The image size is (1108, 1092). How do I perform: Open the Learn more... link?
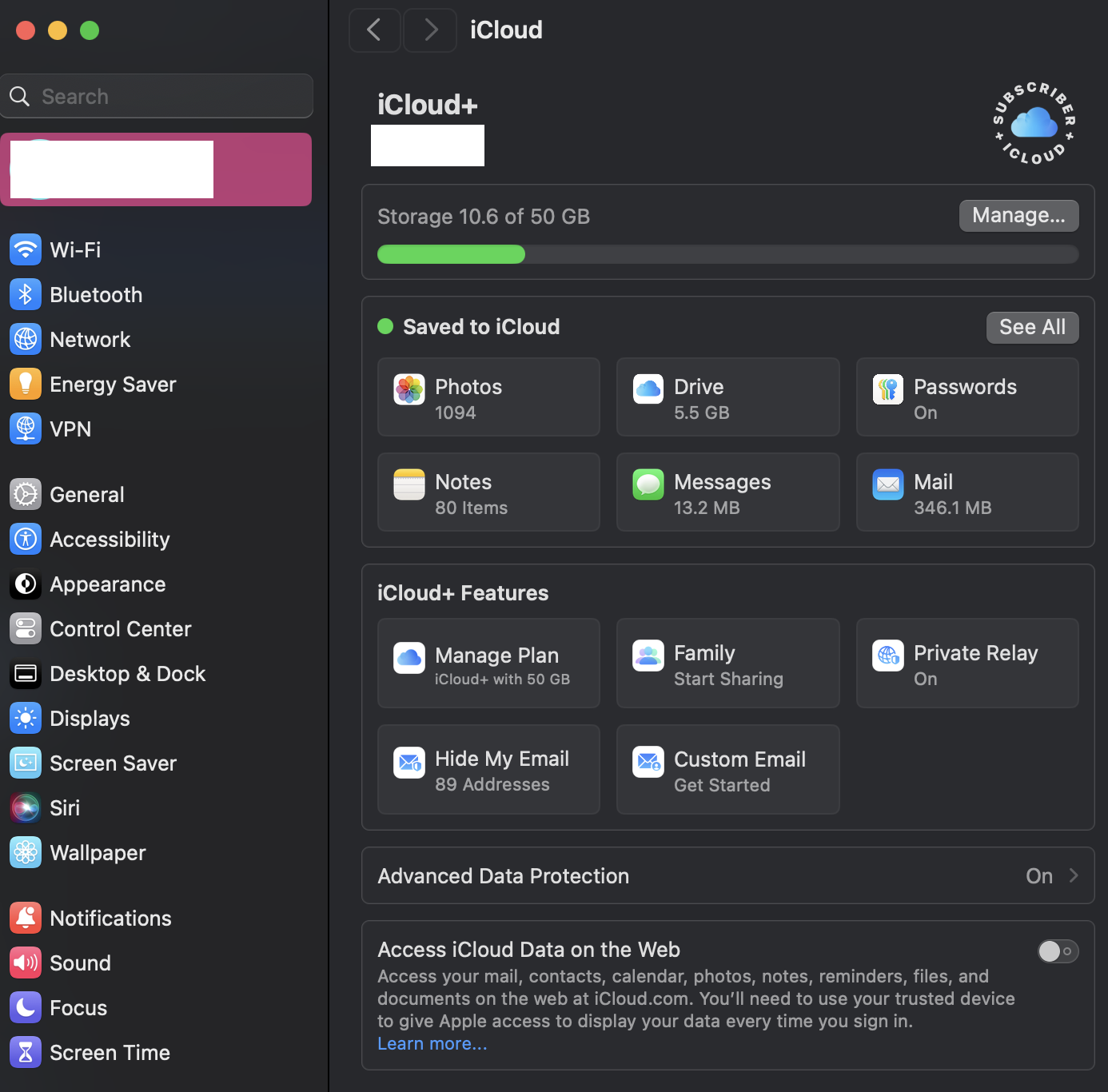[x=432, y=1044]
